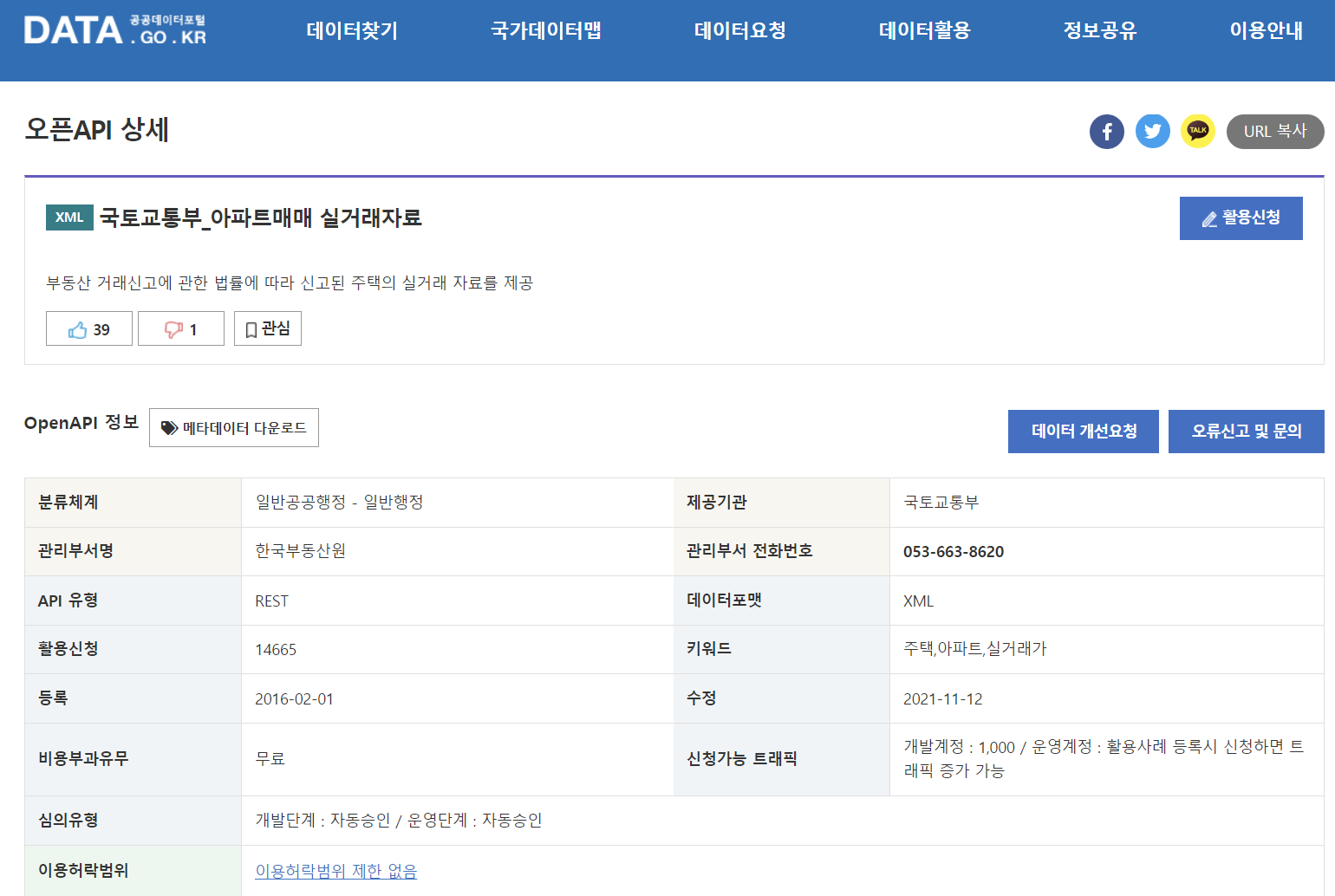This screenshot has height=896, width=1335.
Task: Give a thumbs-down to this API
Action: [x=180, y=328]
